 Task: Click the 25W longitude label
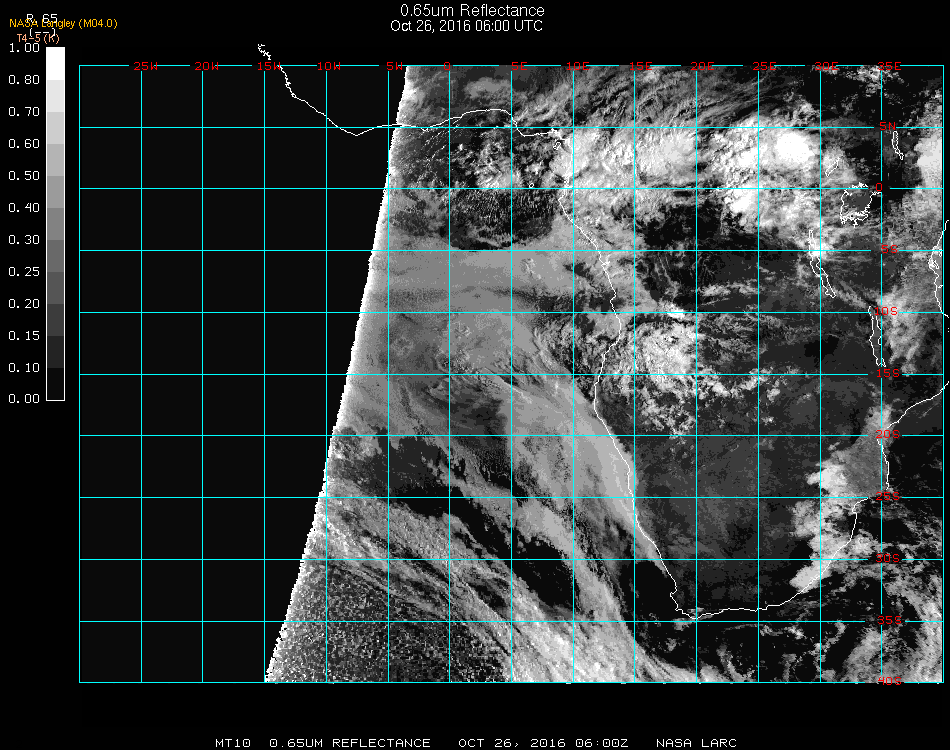pyautogui.click(x=146, y=67)
